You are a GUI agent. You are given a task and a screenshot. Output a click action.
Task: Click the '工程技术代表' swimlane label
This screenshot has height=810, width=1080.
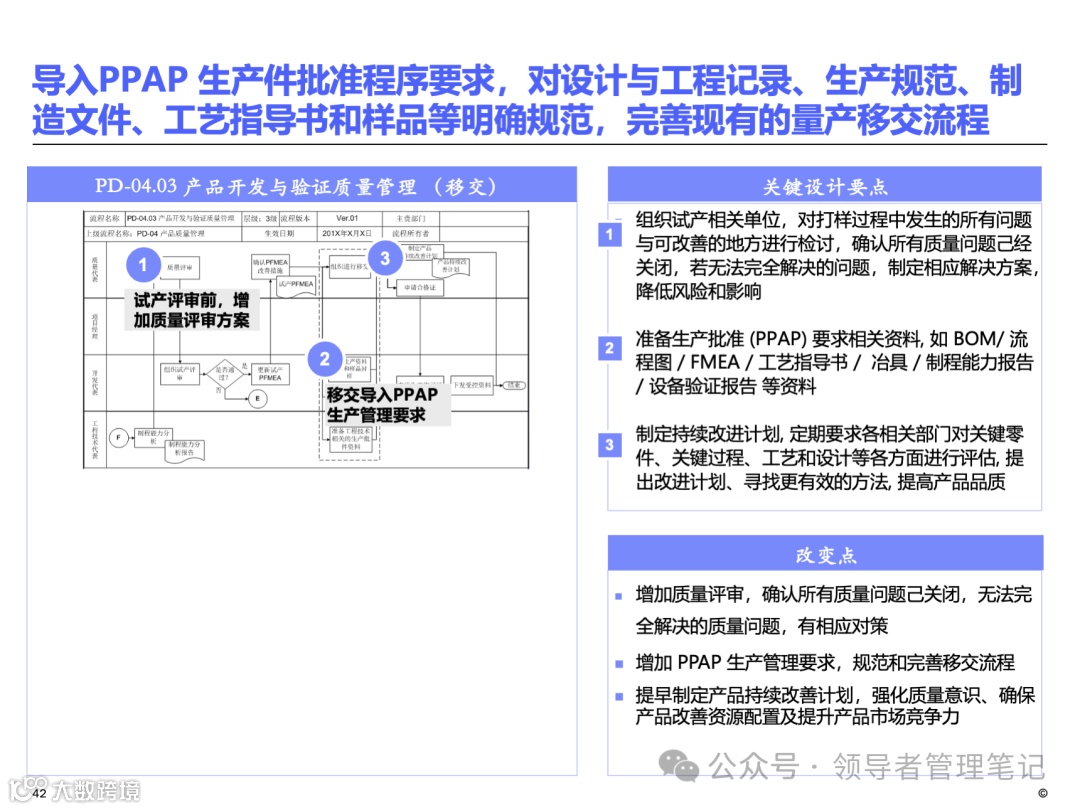pos(95,440)
